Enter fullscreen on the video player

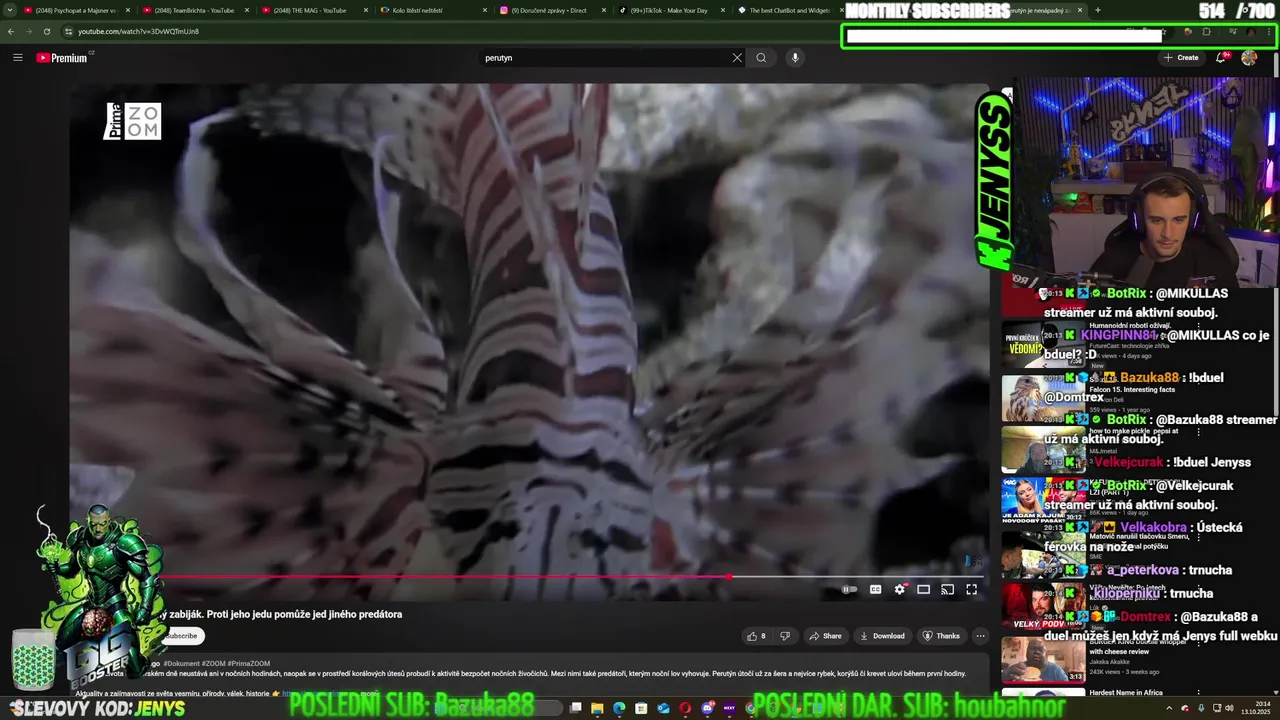pyautogui.click(x=971, y=590)
